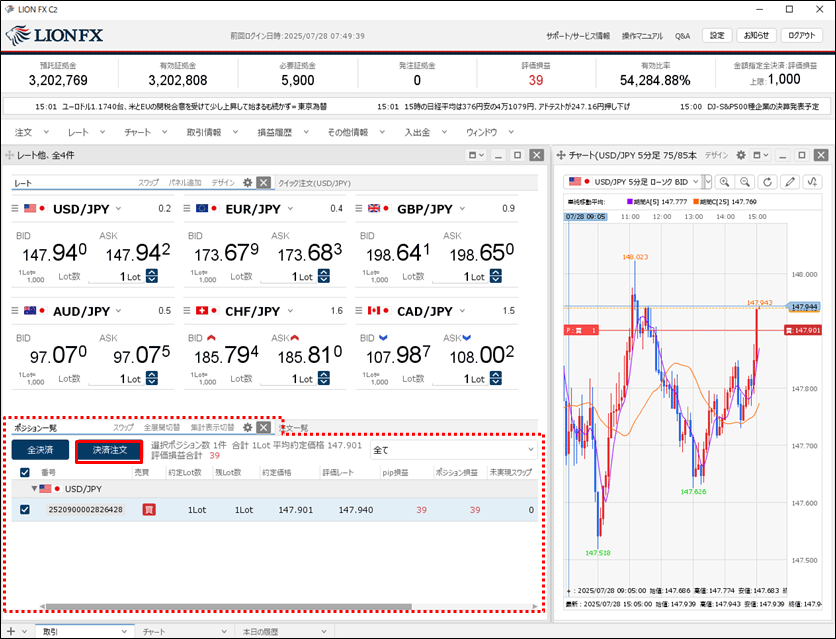
Task: Click the buy (買) badge in position row
Action: click(149, 510)
